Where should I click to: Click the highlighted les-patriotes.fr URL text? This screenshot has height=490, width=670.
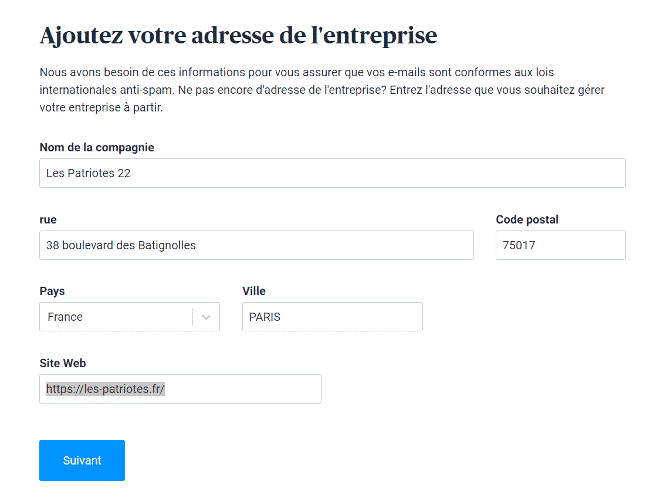105,389
